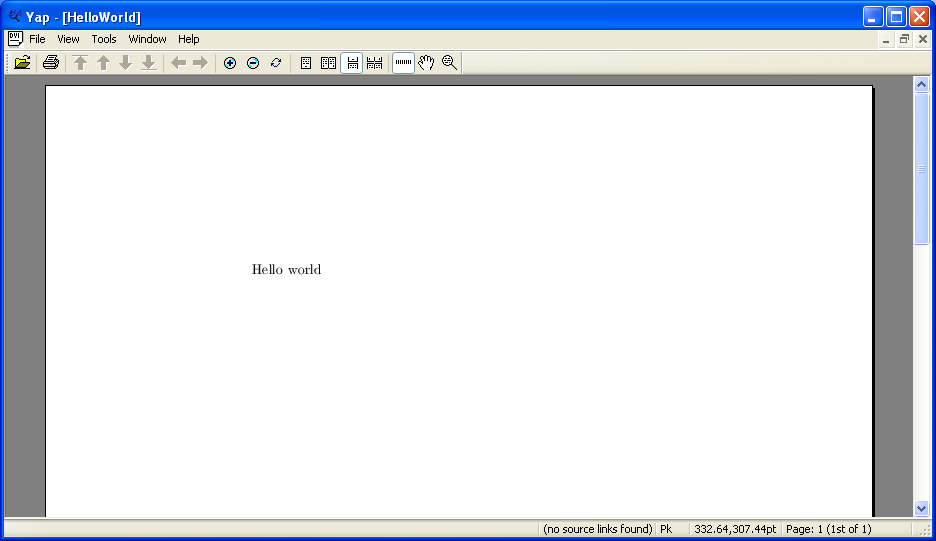Go to previous page up arrow
The height and width of the screenshot is (541, 936).
(x=103, y=63)
